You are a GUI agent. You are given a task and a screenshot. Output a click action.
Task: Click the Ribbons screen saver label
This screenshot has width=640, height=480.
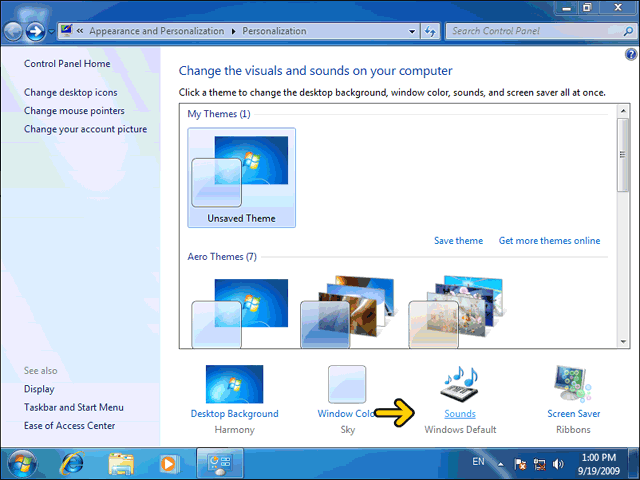pos(573,430)
